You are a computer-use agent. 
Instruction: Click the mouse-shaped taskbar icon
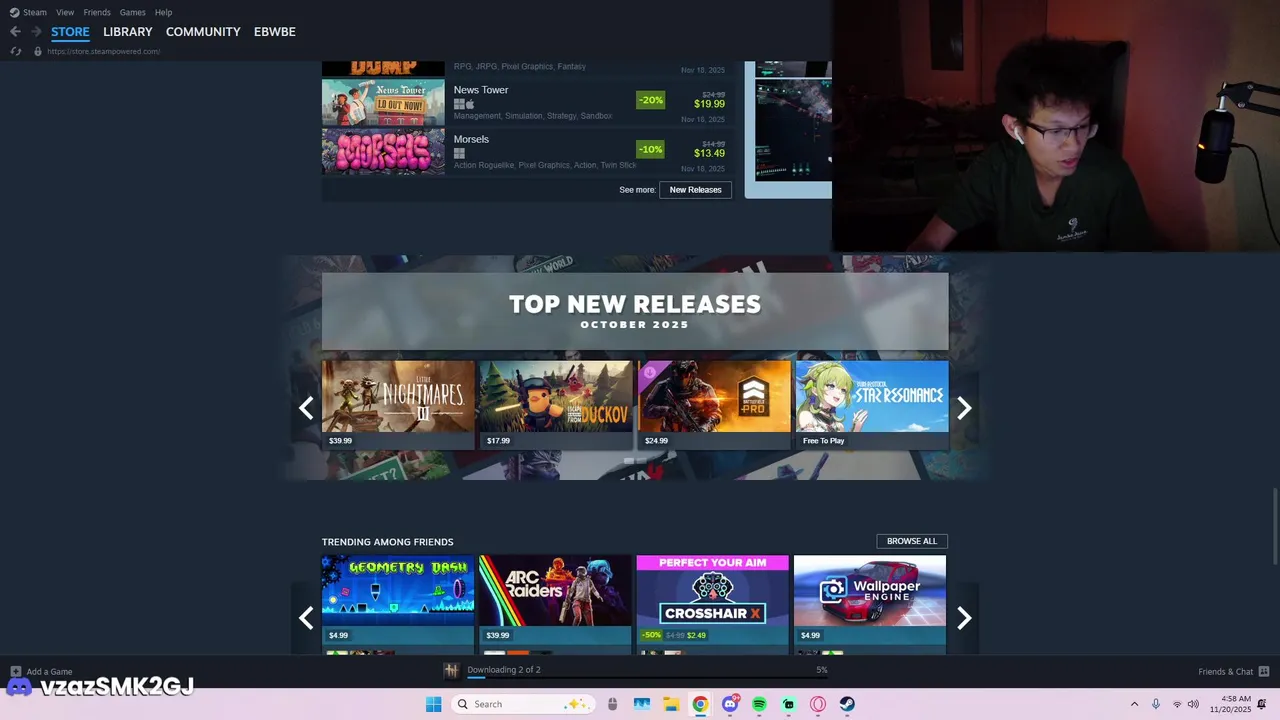(x=612, y=704)
